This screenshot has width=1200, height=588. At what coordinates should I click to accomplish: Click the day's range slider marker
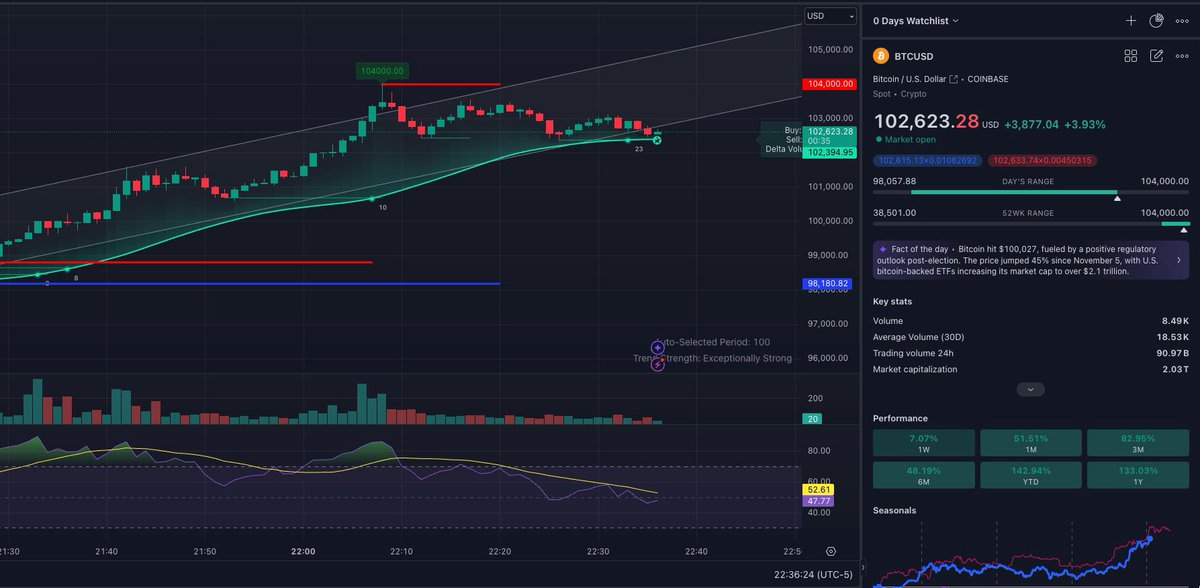point(1117,198)
